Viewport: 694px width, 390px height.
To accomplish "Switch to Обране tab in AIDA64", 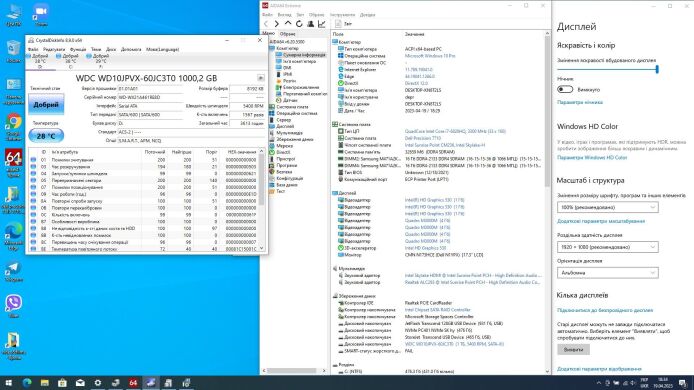I will click(x=288, y=34).
